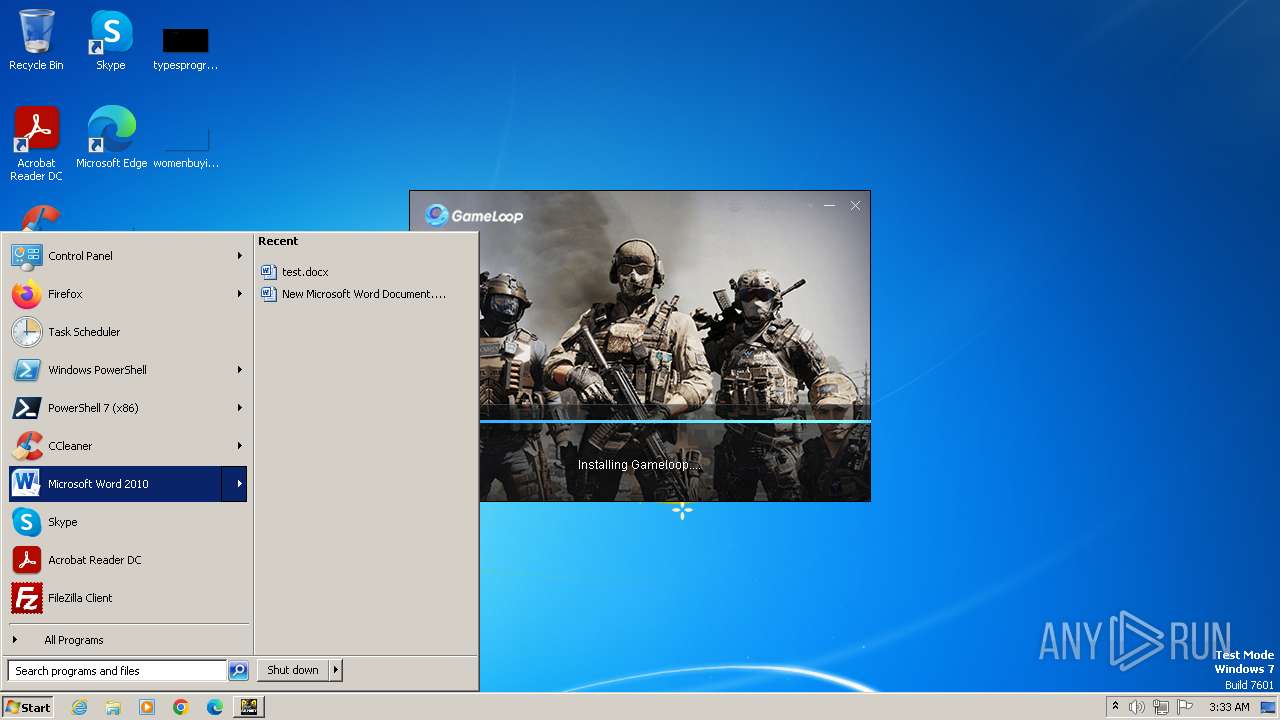Open Skype icon in Start menu
This screenshot has width=1280, height=720.
26,522
